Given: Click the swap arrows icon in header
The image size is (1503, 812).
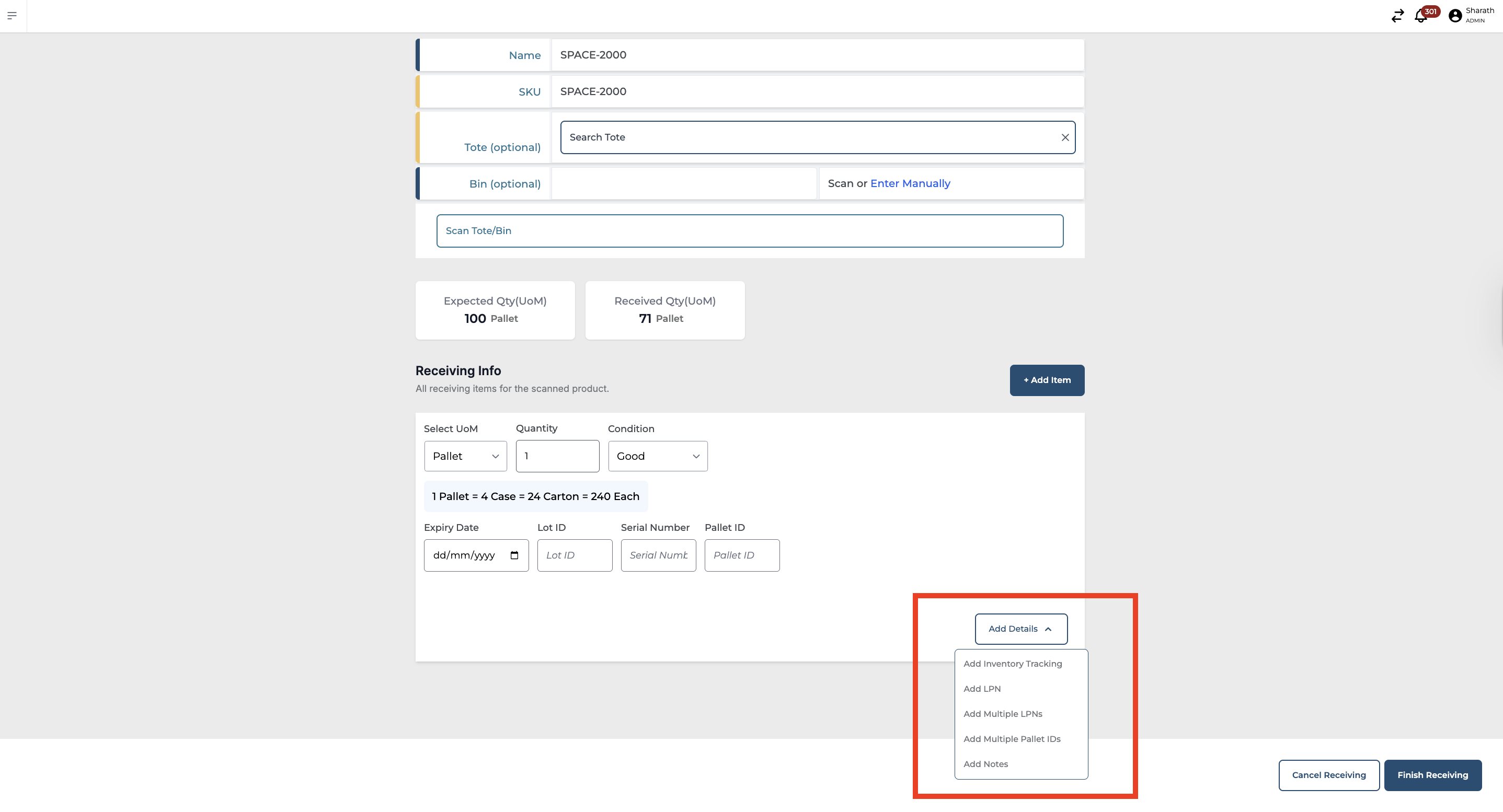Looking at the screenshot, I should pos(1397,16).
